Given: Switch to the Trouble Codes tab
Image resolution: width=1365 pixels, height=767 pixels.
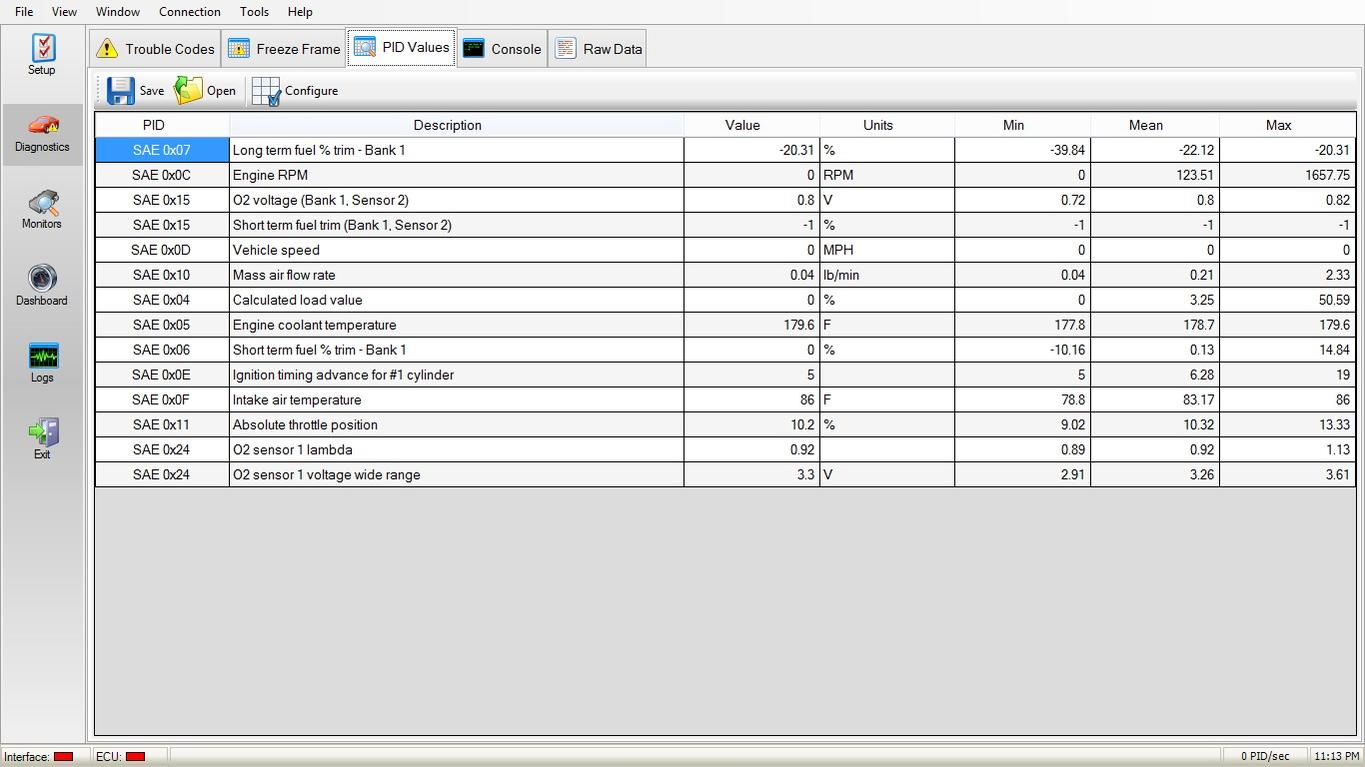Looking at the screenshot, I should [x=155, y=49].
